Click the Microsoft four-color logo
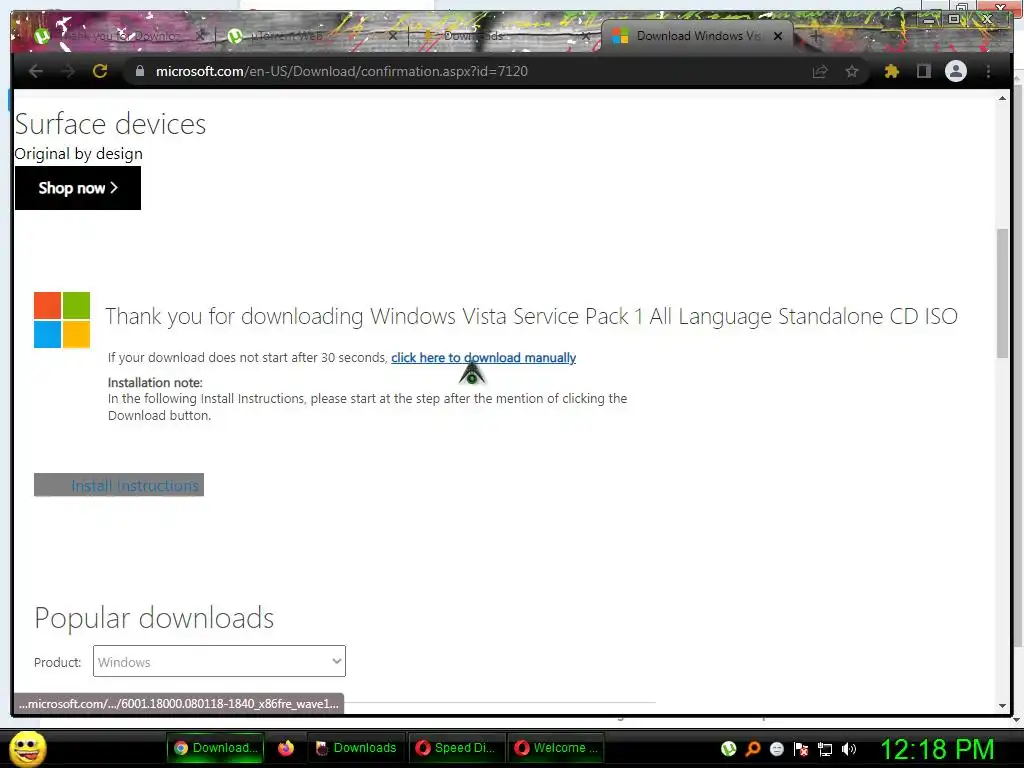The height and width of the screenshot is (768, 1024). [62, 320]
